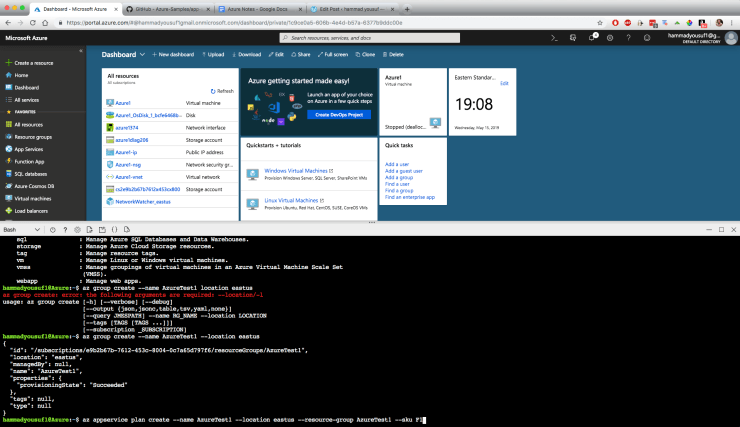
Task: Click the browser home button
Action: pyautogui.click(x=45, y=23)
